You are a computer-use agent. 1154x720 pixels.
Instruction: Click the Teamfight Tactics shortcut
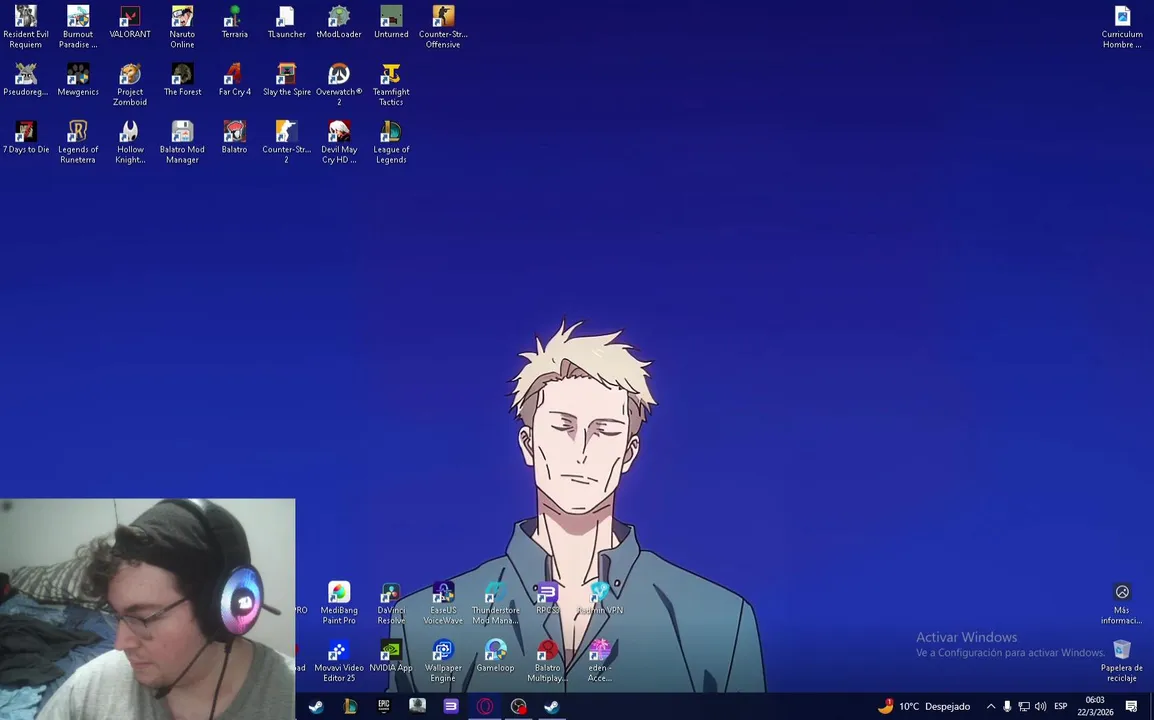tap(392, 84)
